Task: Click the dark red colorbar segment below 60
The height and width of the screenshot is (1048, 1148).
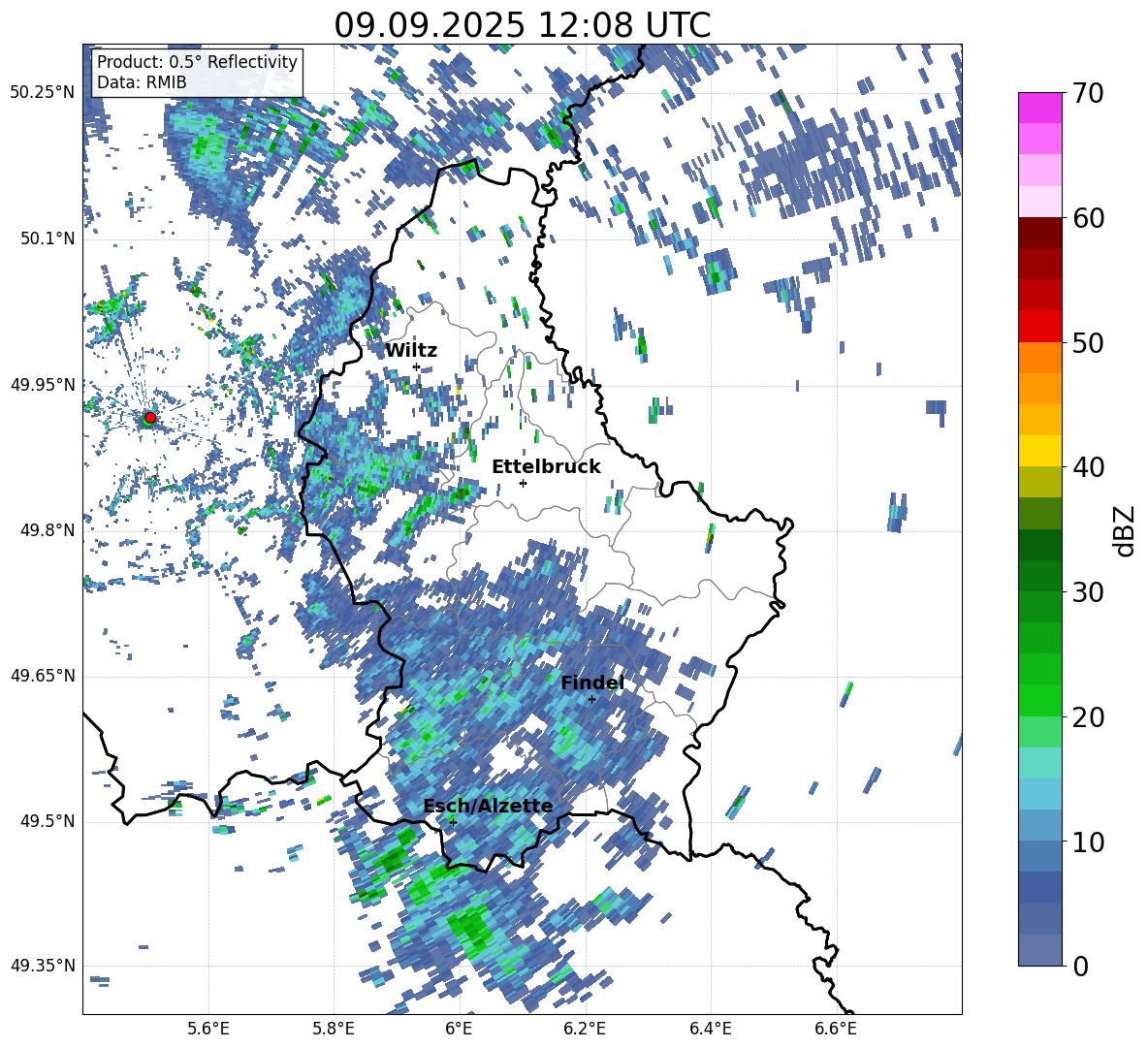Action: tap(1039, 232)
